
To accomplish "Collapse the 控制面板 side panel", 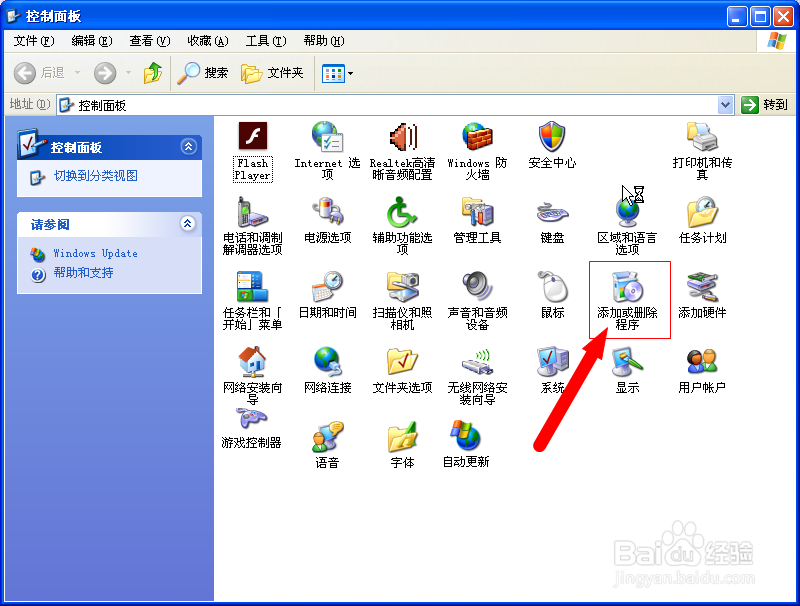I will point(189,147).
